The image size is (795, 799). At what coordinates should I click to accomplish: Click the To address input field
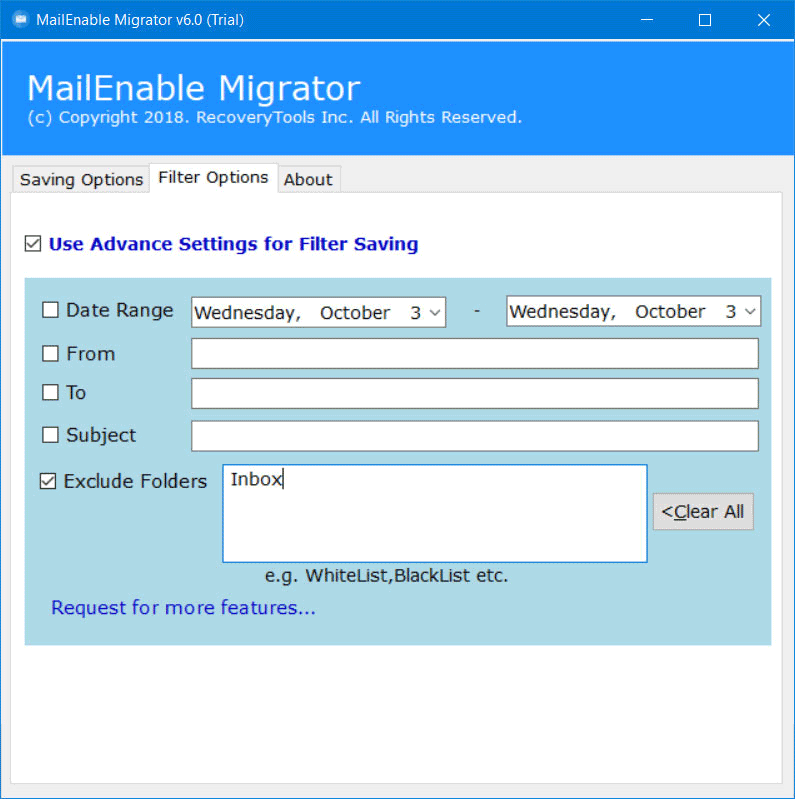pos(474,393)
